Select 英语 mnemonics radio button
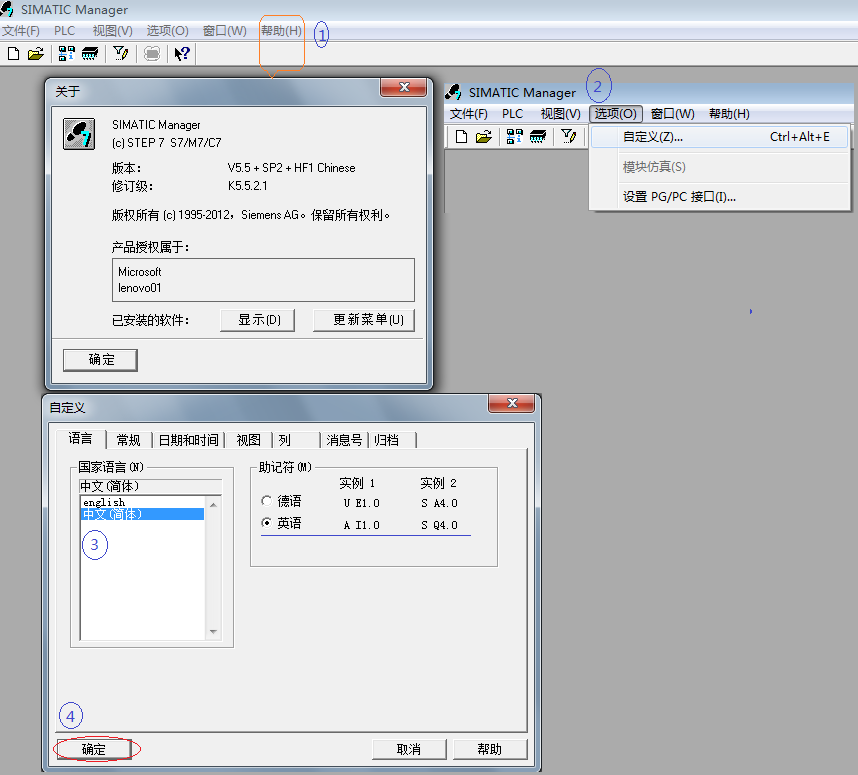This screenshot has width=858, height=775. click(266, 523)
